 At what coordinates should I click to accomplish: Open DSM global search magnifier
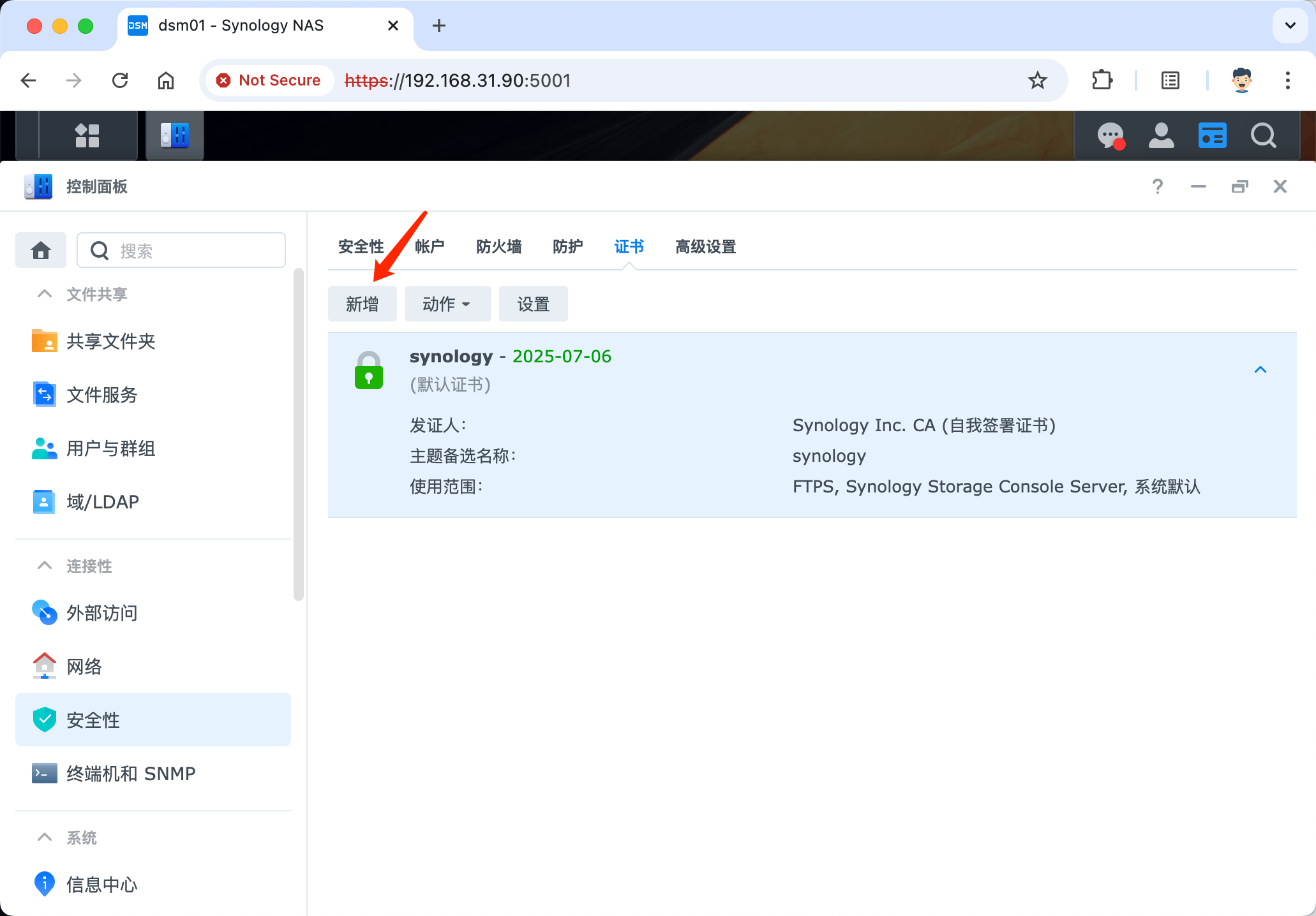pos(1263,135)
